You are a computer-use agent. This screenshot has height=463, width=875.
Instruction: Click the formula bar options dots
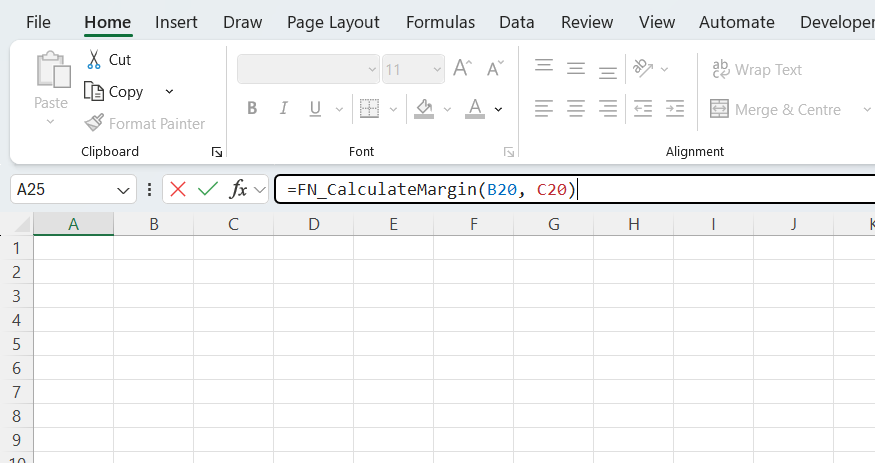click(149, 189)
